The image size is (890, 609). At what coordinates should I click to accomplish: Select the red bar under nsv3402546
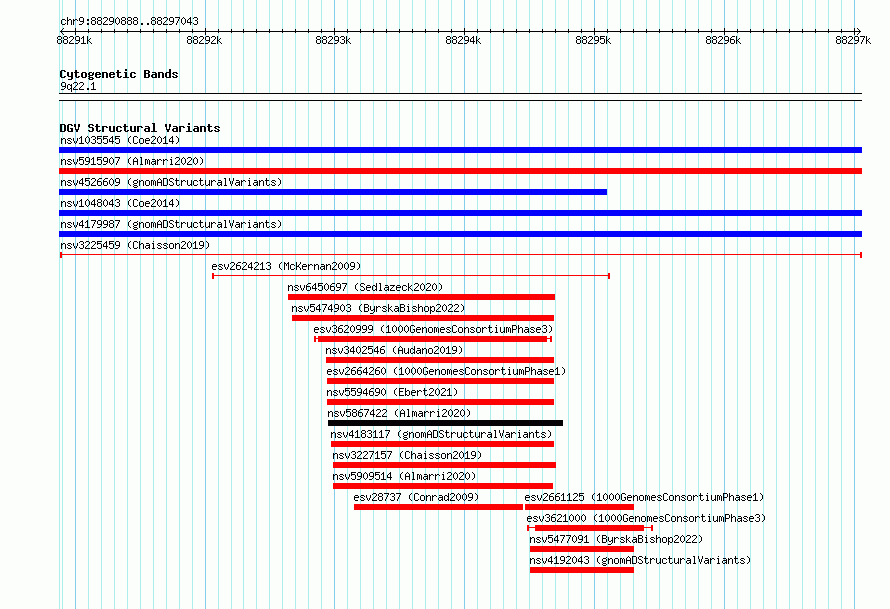[440, 360]
